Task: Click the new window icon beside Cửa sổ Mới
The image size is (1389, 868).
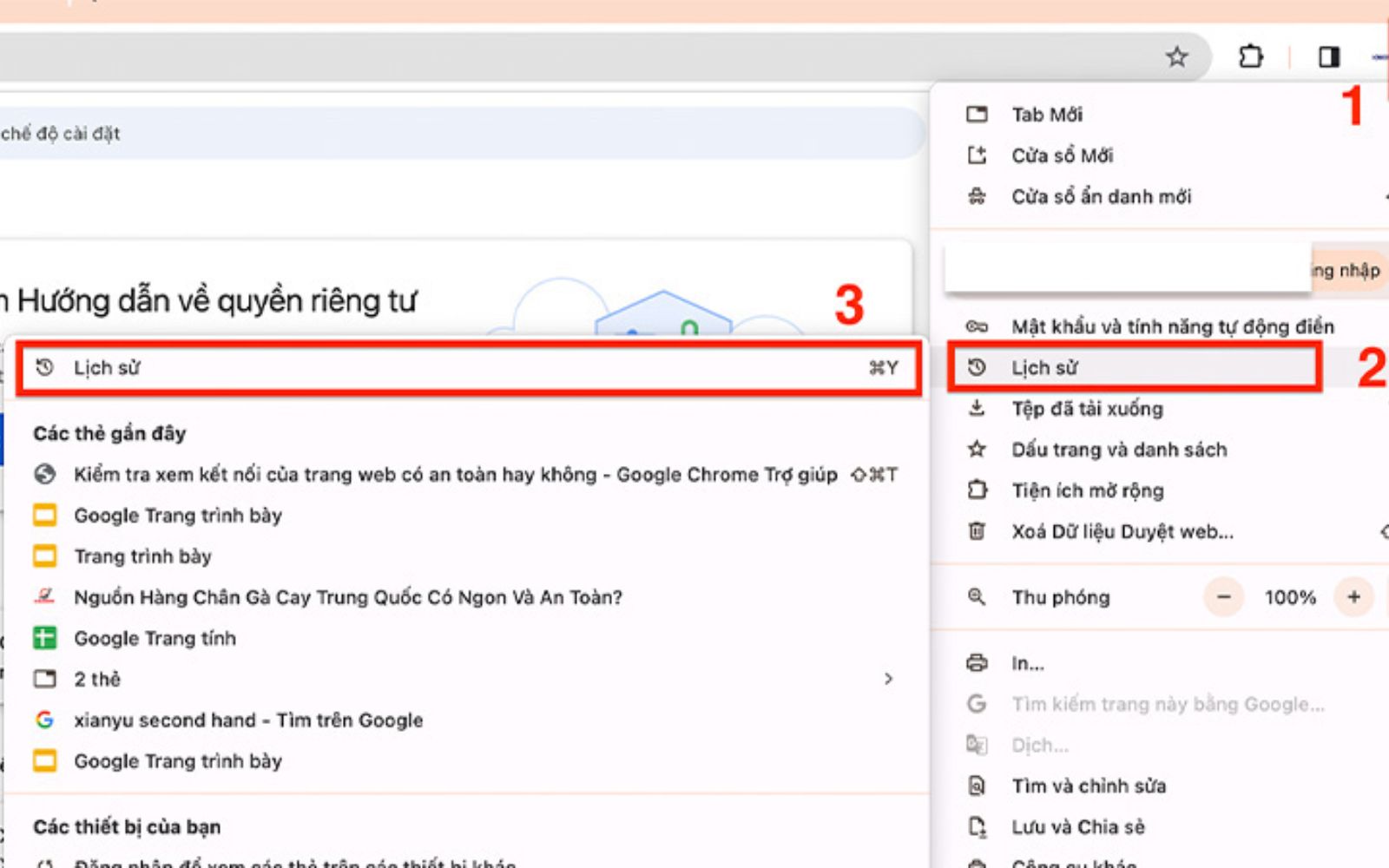Action: (977, 155)
